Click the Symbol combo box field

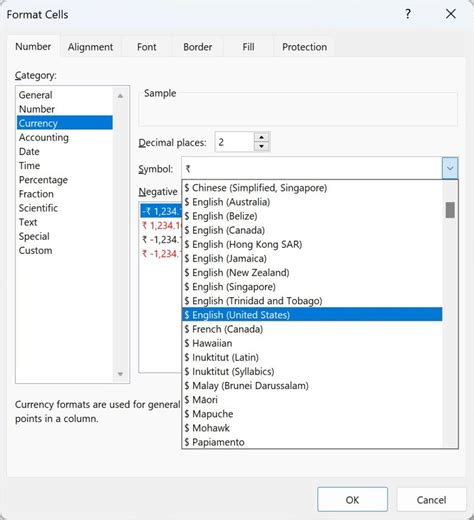312,168
